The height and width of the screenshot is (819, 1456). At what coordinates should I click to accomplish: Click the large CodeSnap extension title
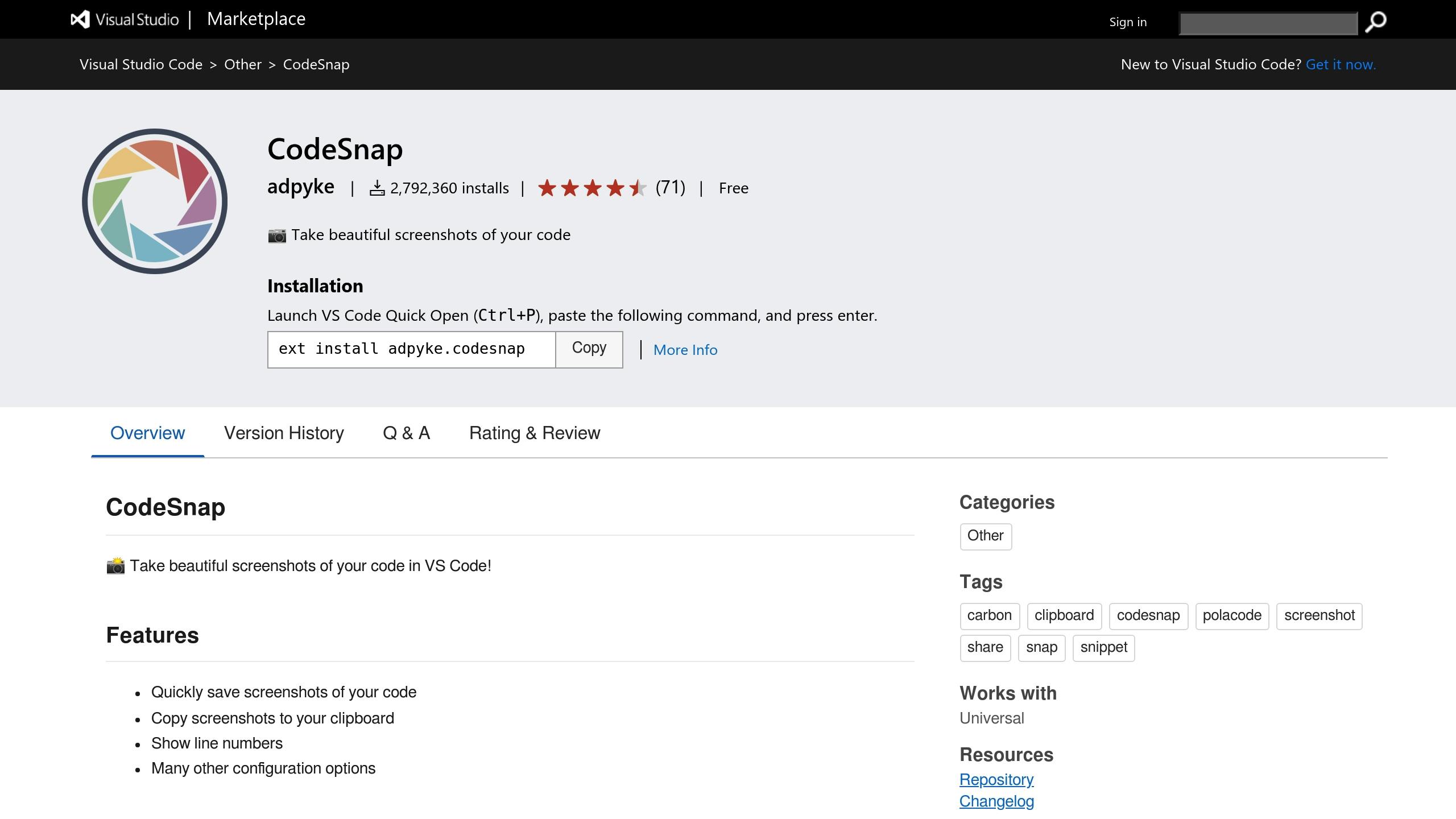tap(335, 149)
